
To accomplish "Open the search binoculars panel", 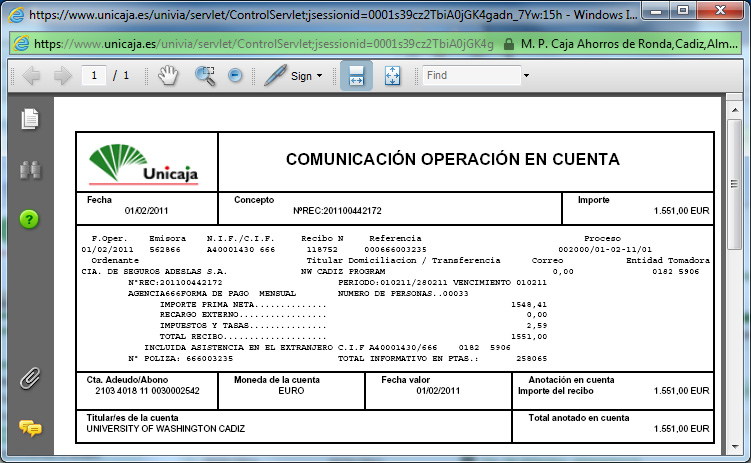I will pyautogui.click(x=30, y=170).
